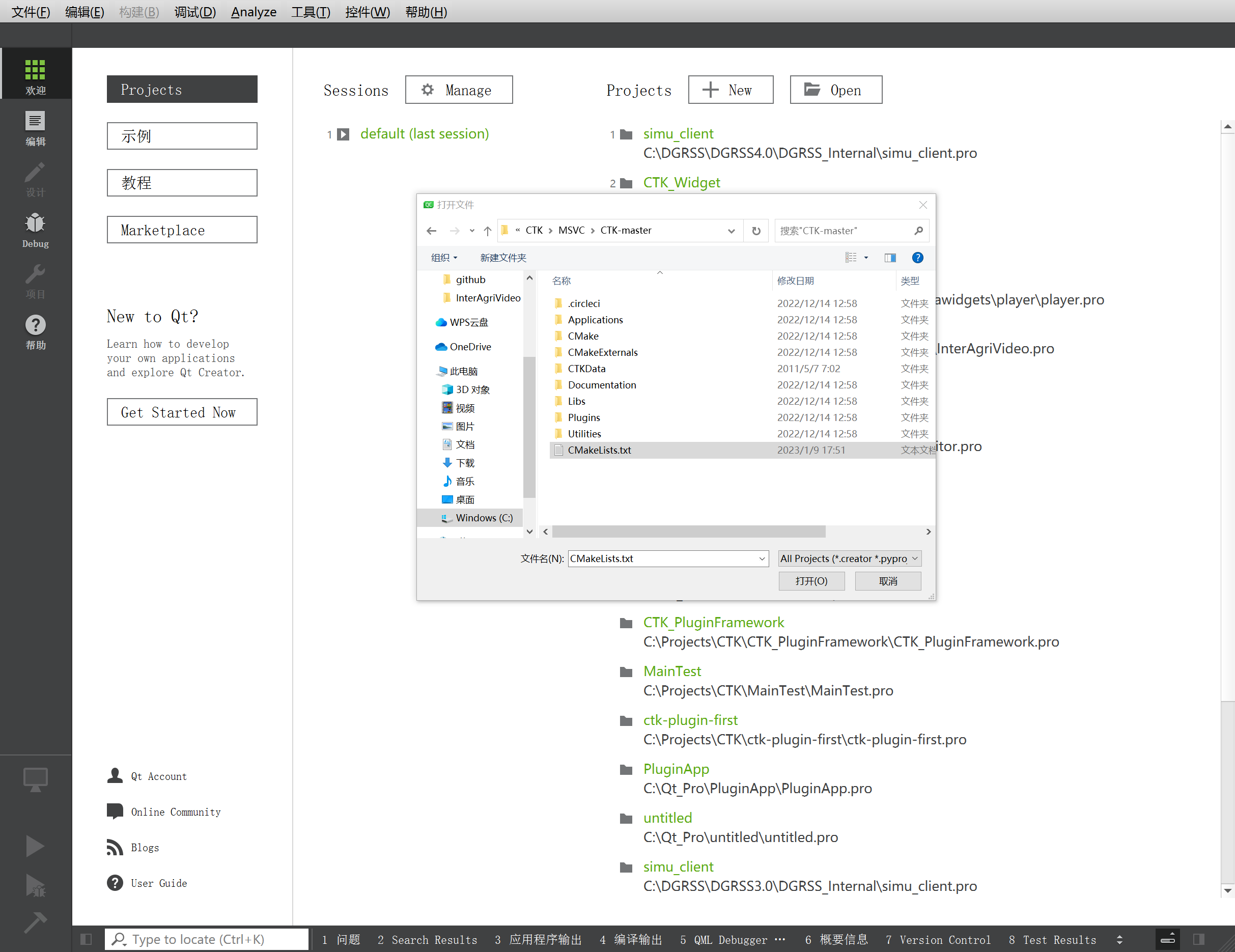Toggle right sidebar visibility button
This screenshot has width=1235, height=952.
coord(1198,940)
